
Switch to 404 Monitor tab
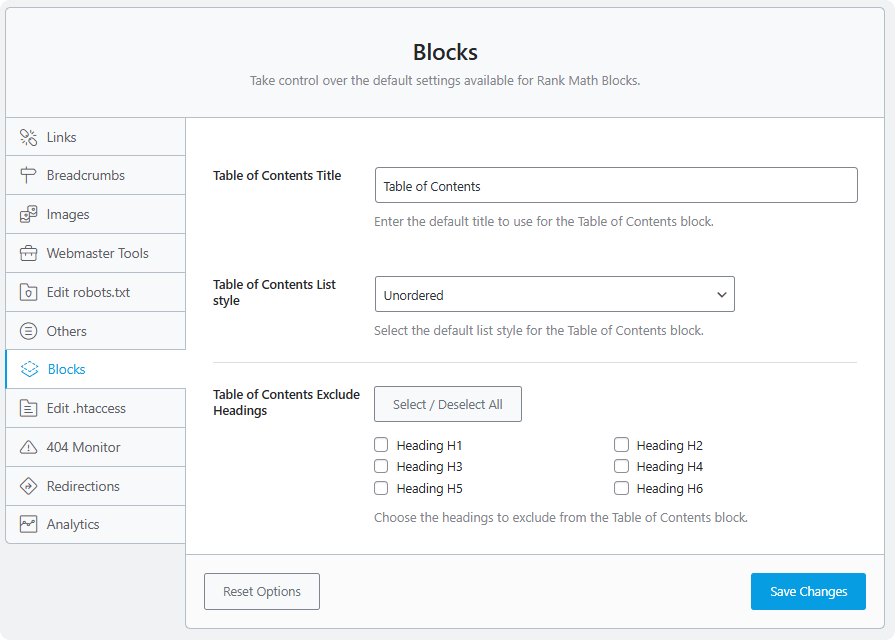96,447
